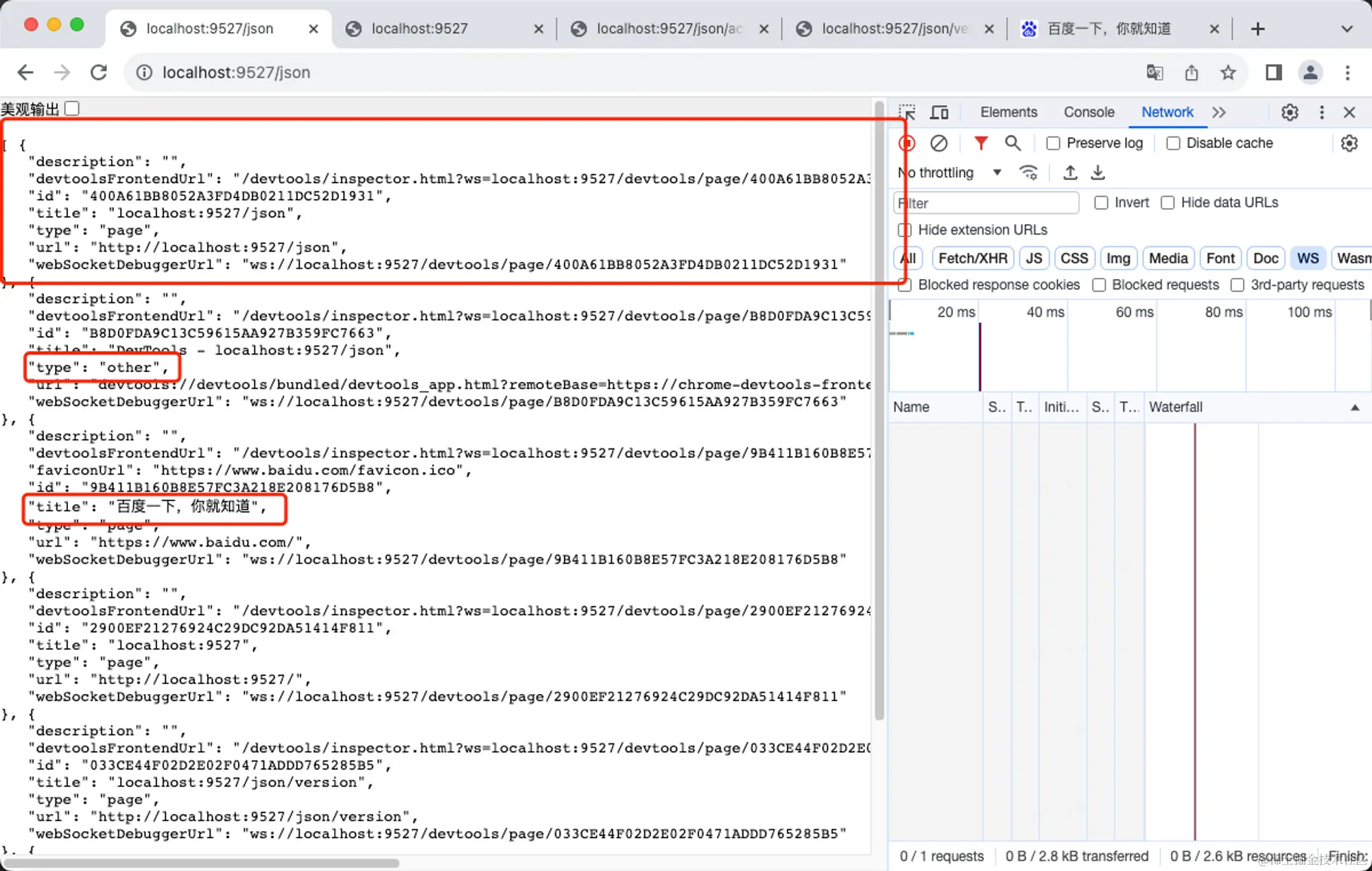Toggle the network filter funnel icon
1372x871 pixels.
pos(981,143)
